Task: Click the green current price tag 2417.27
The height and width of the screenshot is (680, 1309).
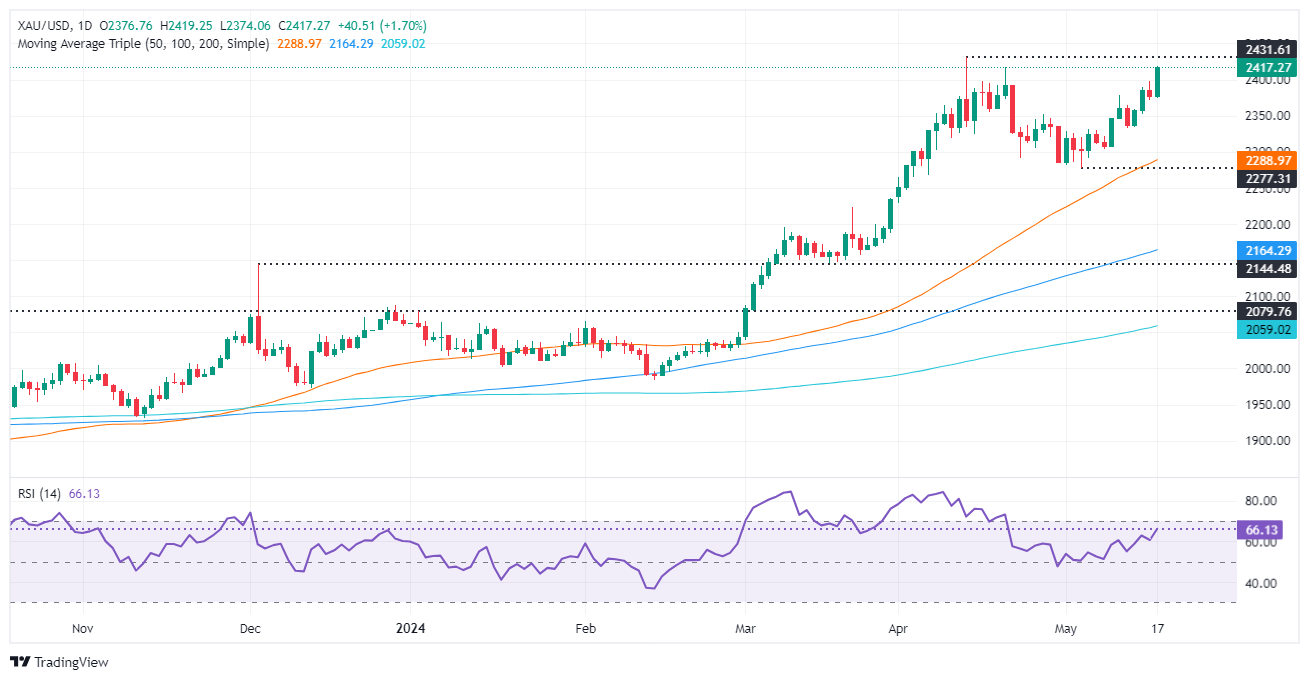Action: click(x=1267, y=68)
